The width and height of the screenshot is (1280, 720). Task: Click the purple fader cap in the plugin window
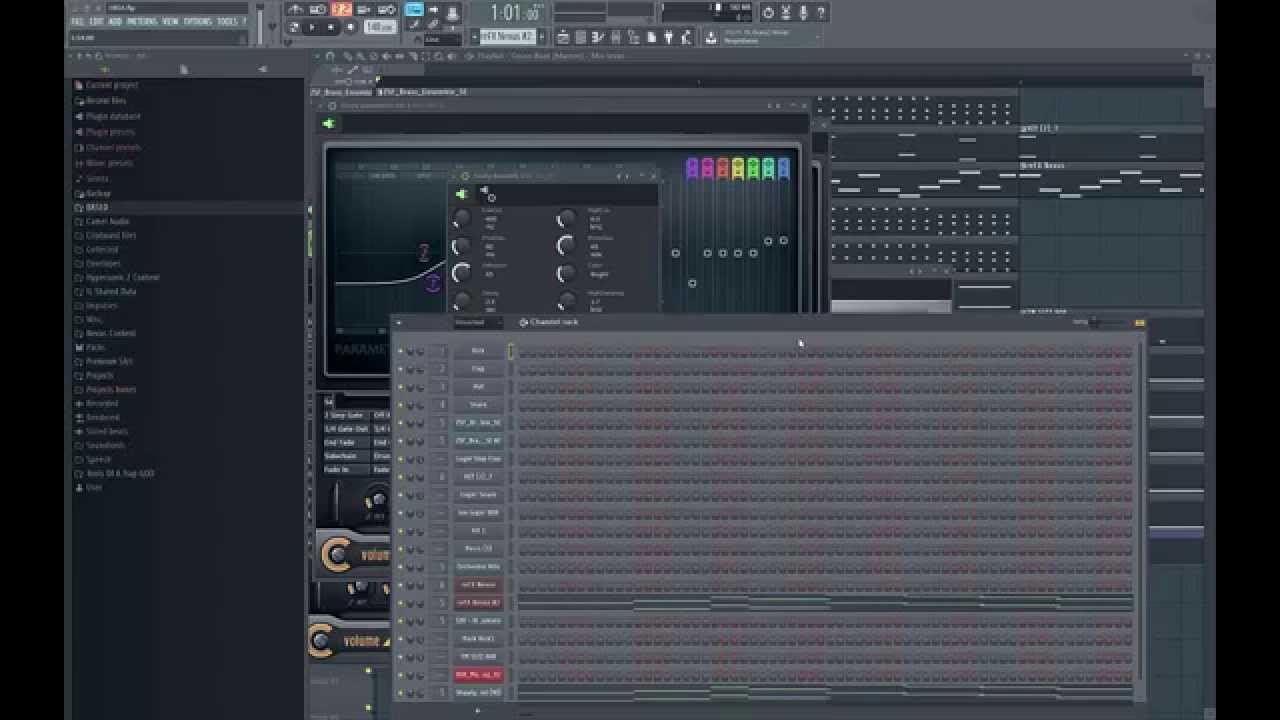coord(692,167)
